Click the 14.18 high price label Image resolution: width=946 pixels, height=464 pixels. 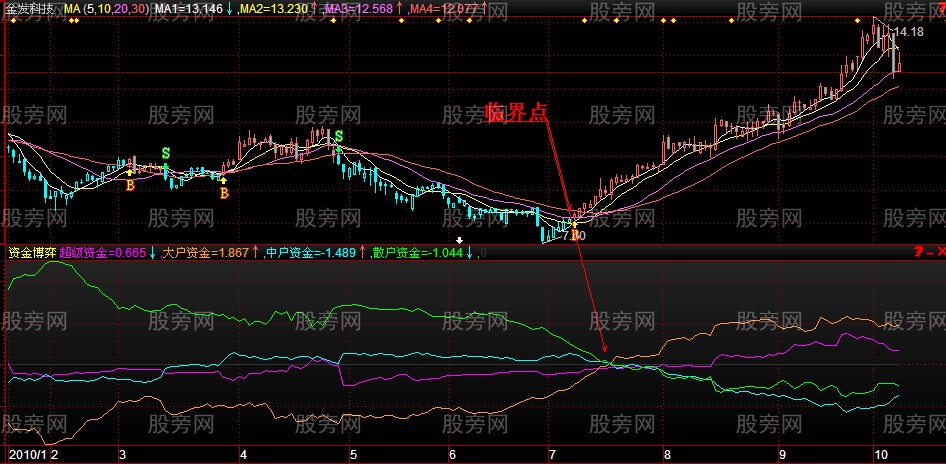[x=909, y=32]
